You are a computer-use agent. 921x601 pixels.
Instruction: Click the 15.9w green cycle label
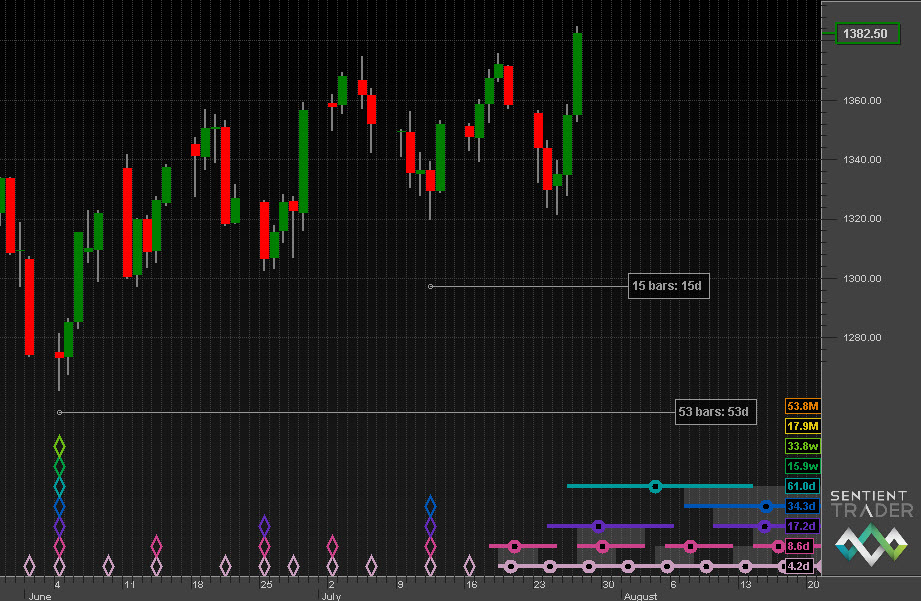802,466
